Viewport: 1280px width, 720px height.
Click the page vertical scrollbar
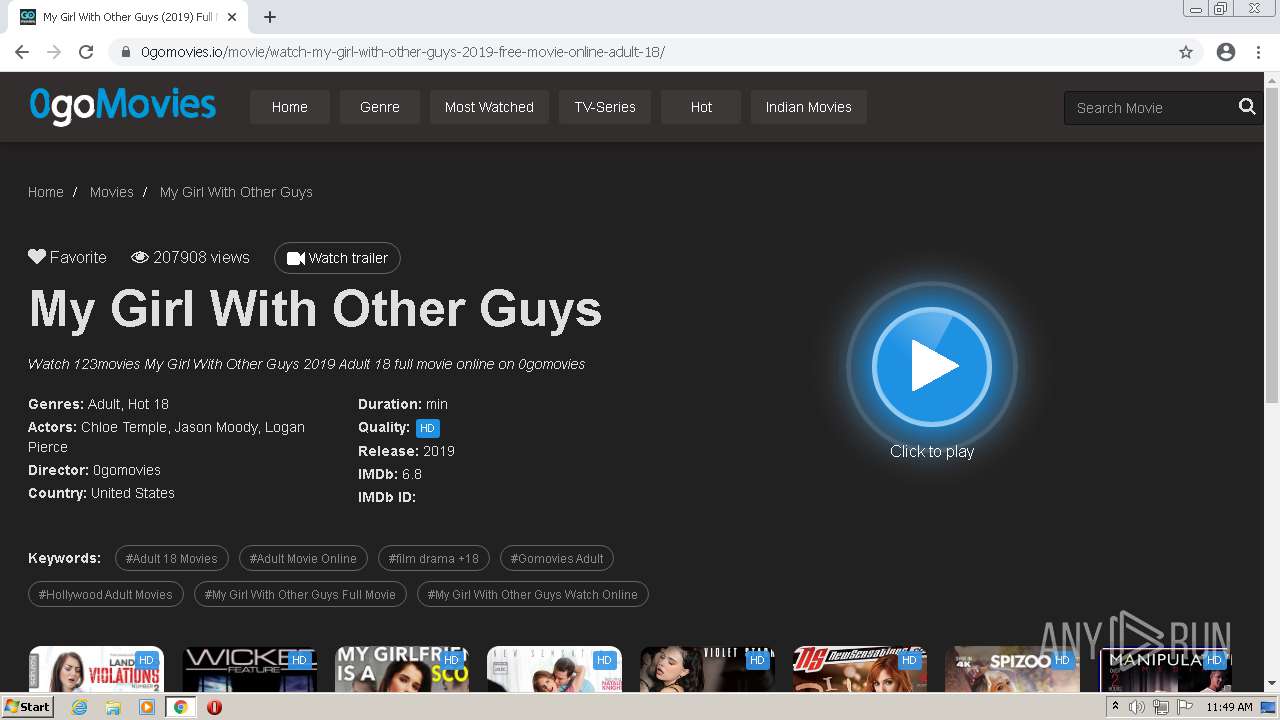(x=1272, y=245)
